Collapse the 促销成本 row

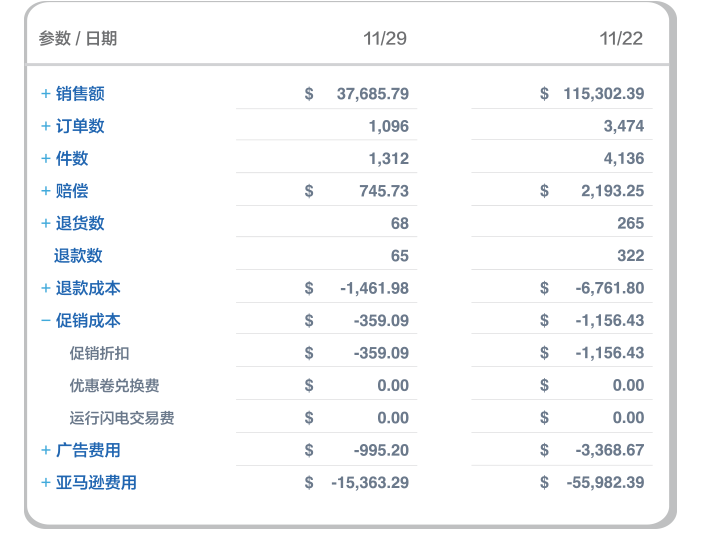(x=45, y=321)
